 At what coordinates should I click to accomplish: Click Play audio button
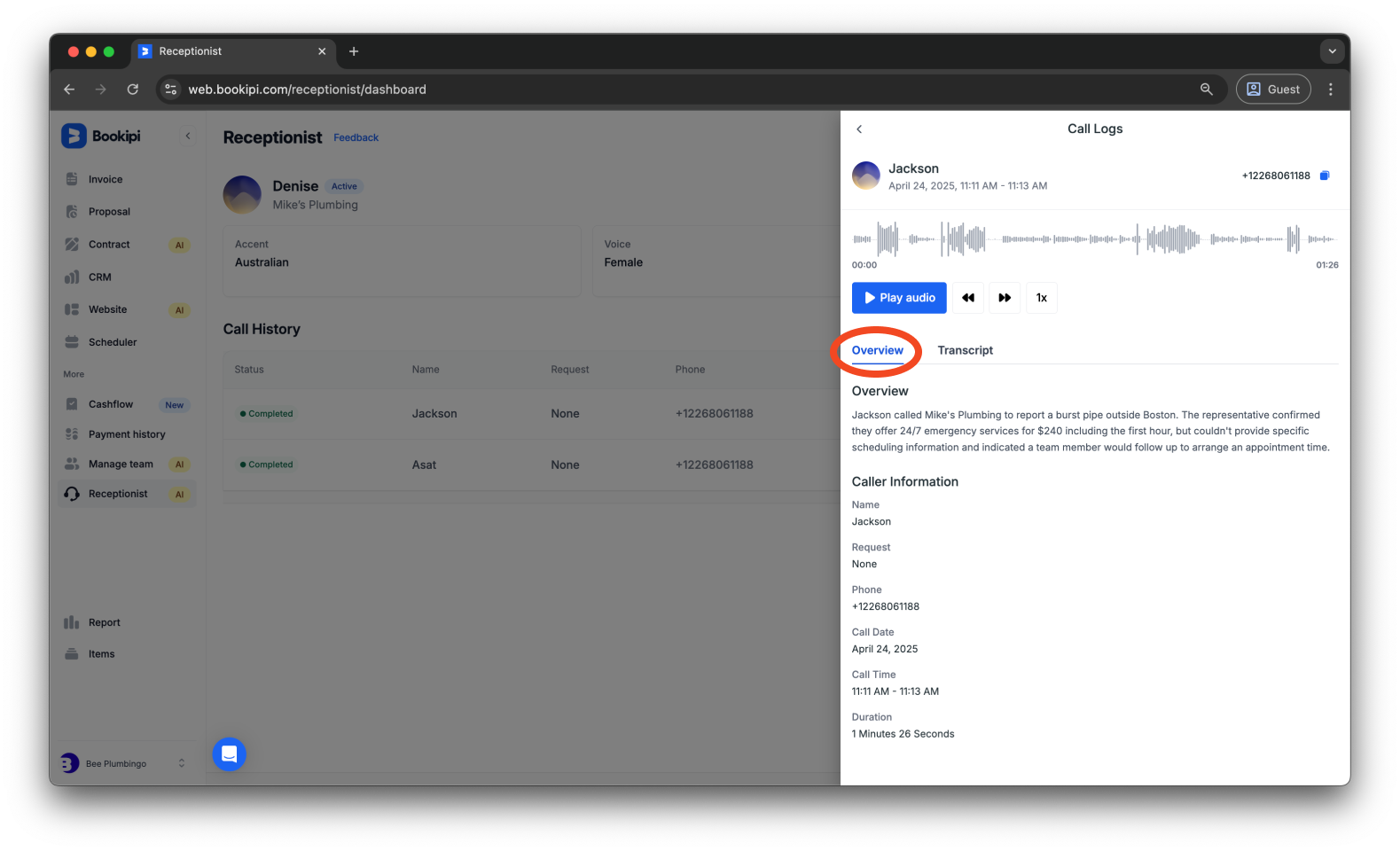point(899,298)
